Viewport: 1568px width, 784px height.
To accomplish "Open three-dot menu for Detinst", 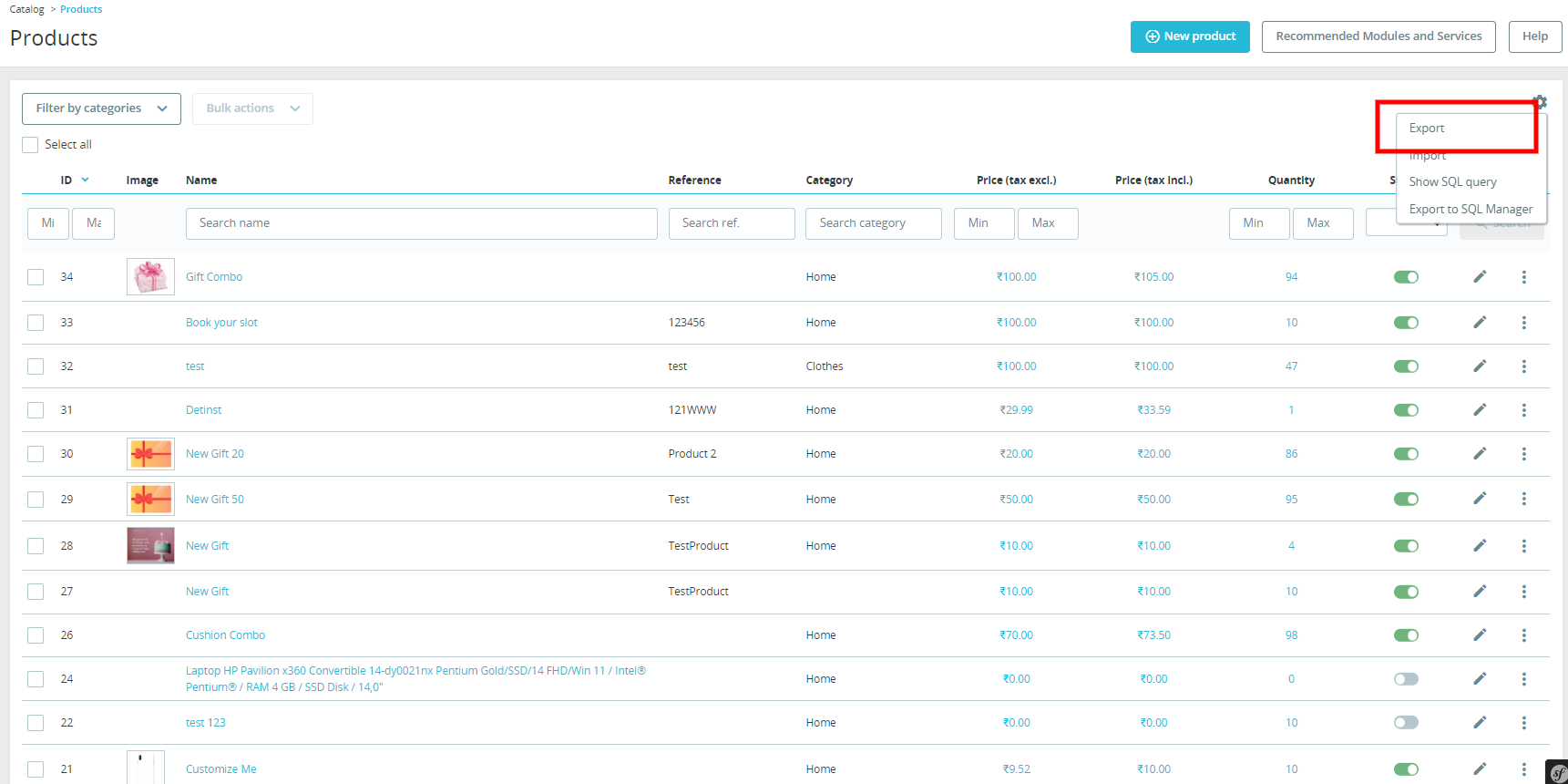I will click(1523, 410).
